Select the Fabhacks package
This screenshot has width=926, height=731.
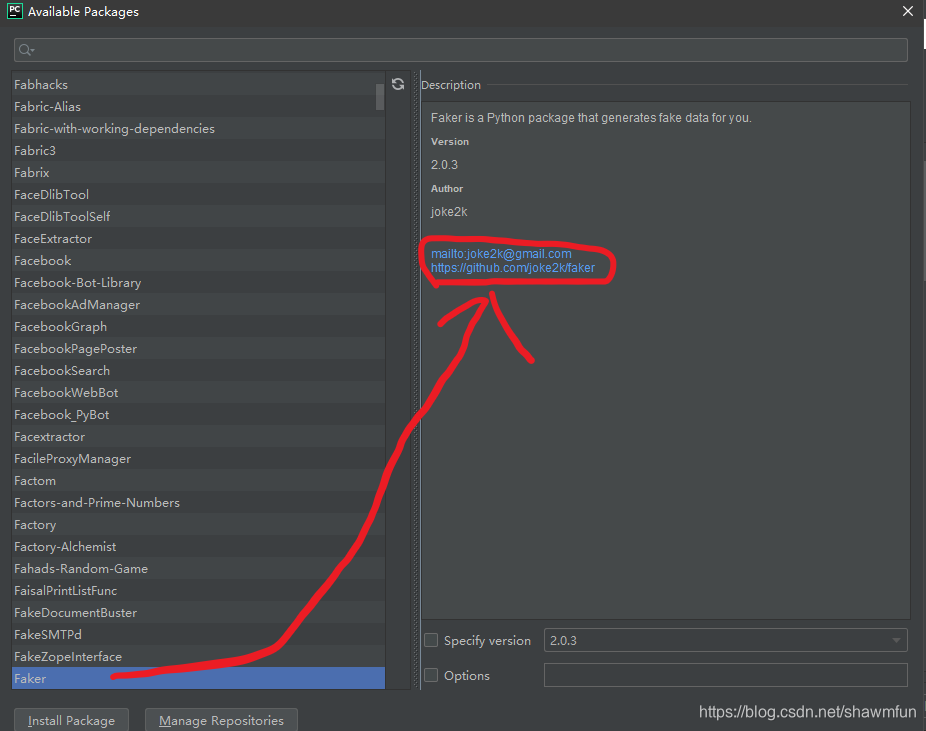pyautogui.click(x=198, y=84)
